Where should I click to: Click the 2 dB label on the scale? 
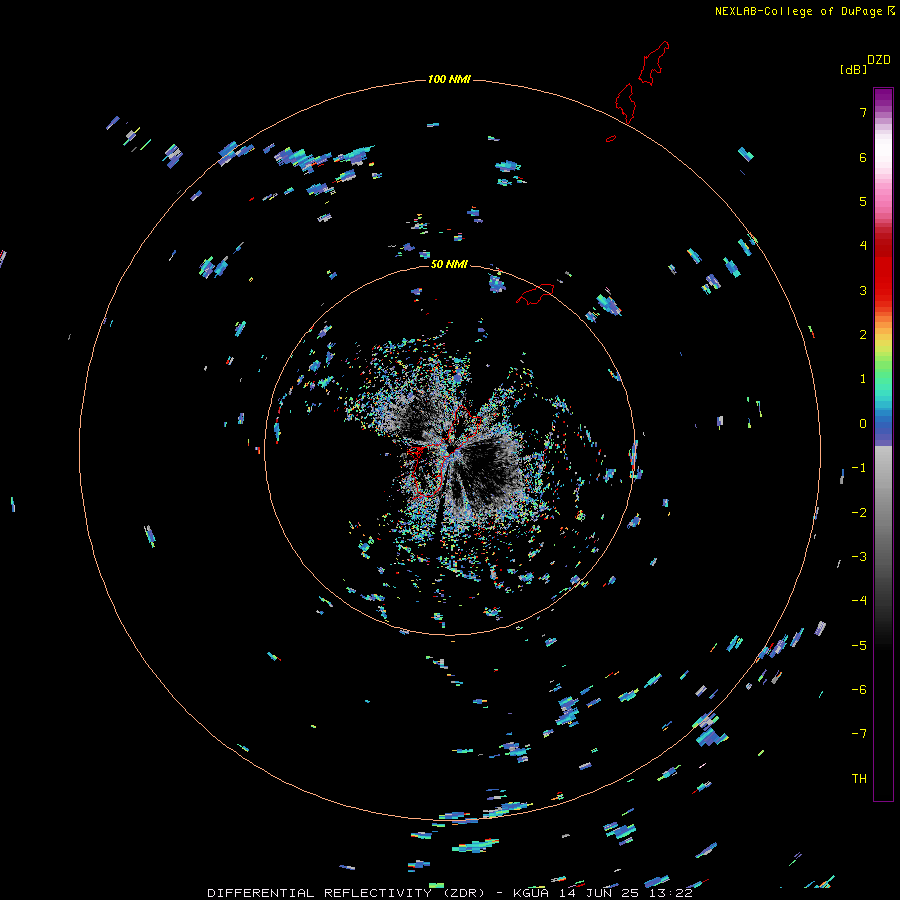(863, 335)
